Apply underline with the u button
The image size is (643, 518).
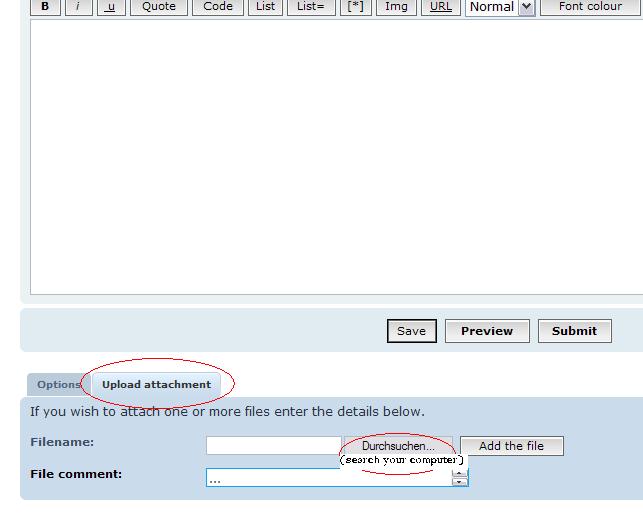[111, 7]
